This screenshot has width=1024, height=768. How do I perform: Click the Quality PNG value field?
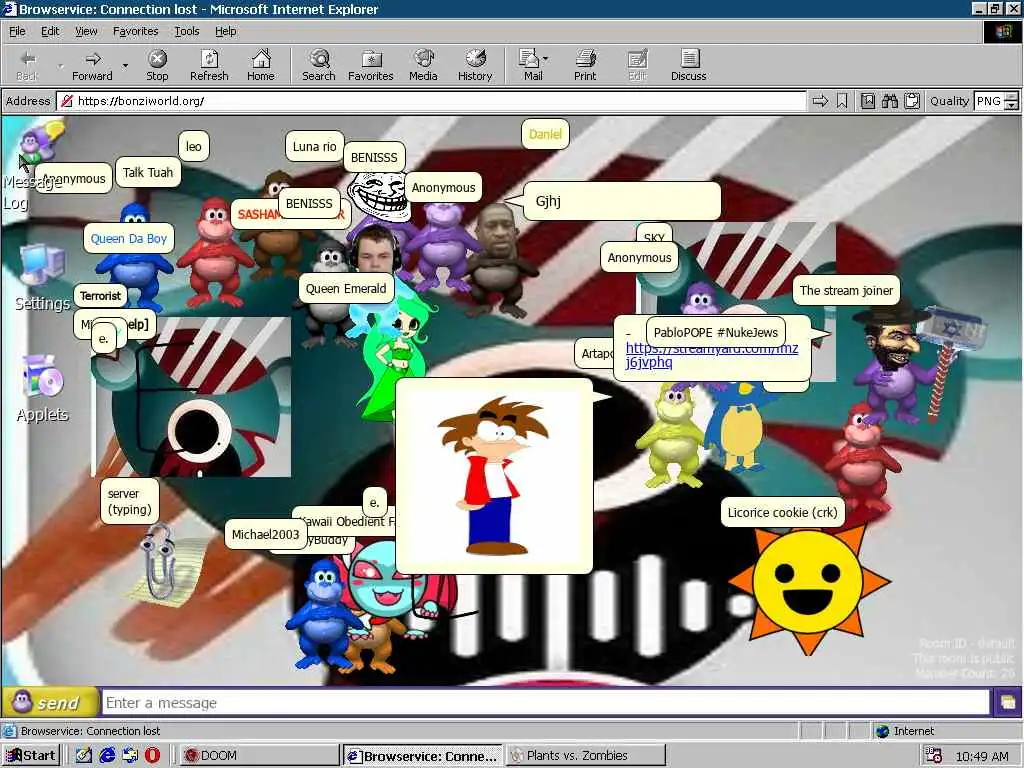pos(989,101)
